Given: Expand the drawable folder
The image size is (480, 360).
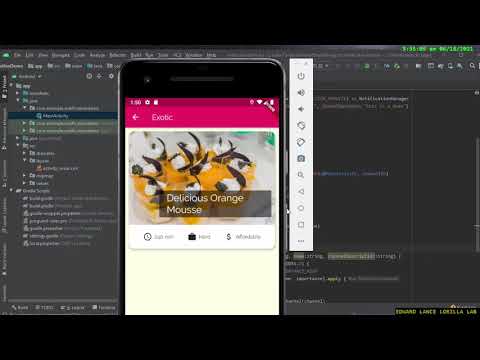Looking at the screenshot, I should click(x=24, y=153).
